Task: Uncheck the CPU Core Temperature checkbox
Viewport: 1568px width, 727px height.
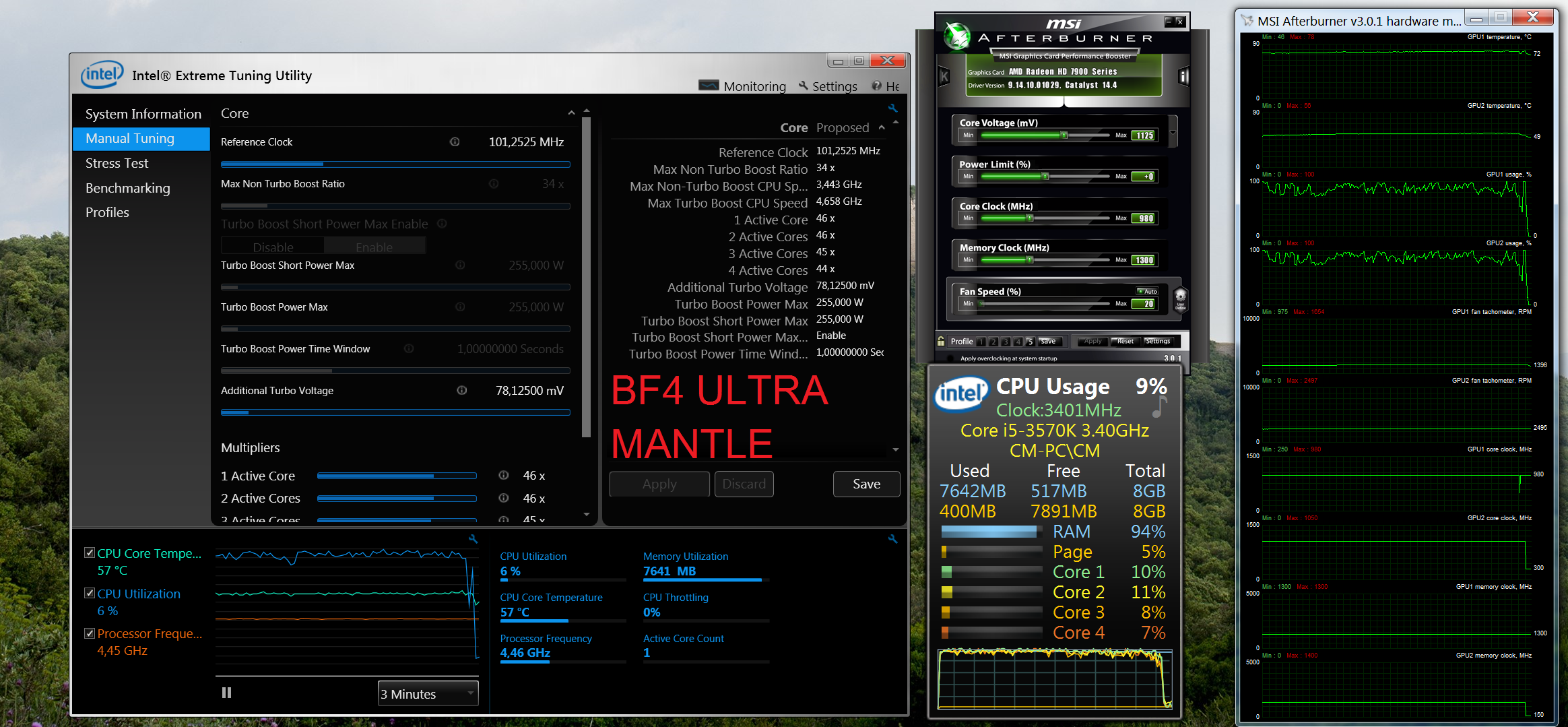Action: (90, 552)
